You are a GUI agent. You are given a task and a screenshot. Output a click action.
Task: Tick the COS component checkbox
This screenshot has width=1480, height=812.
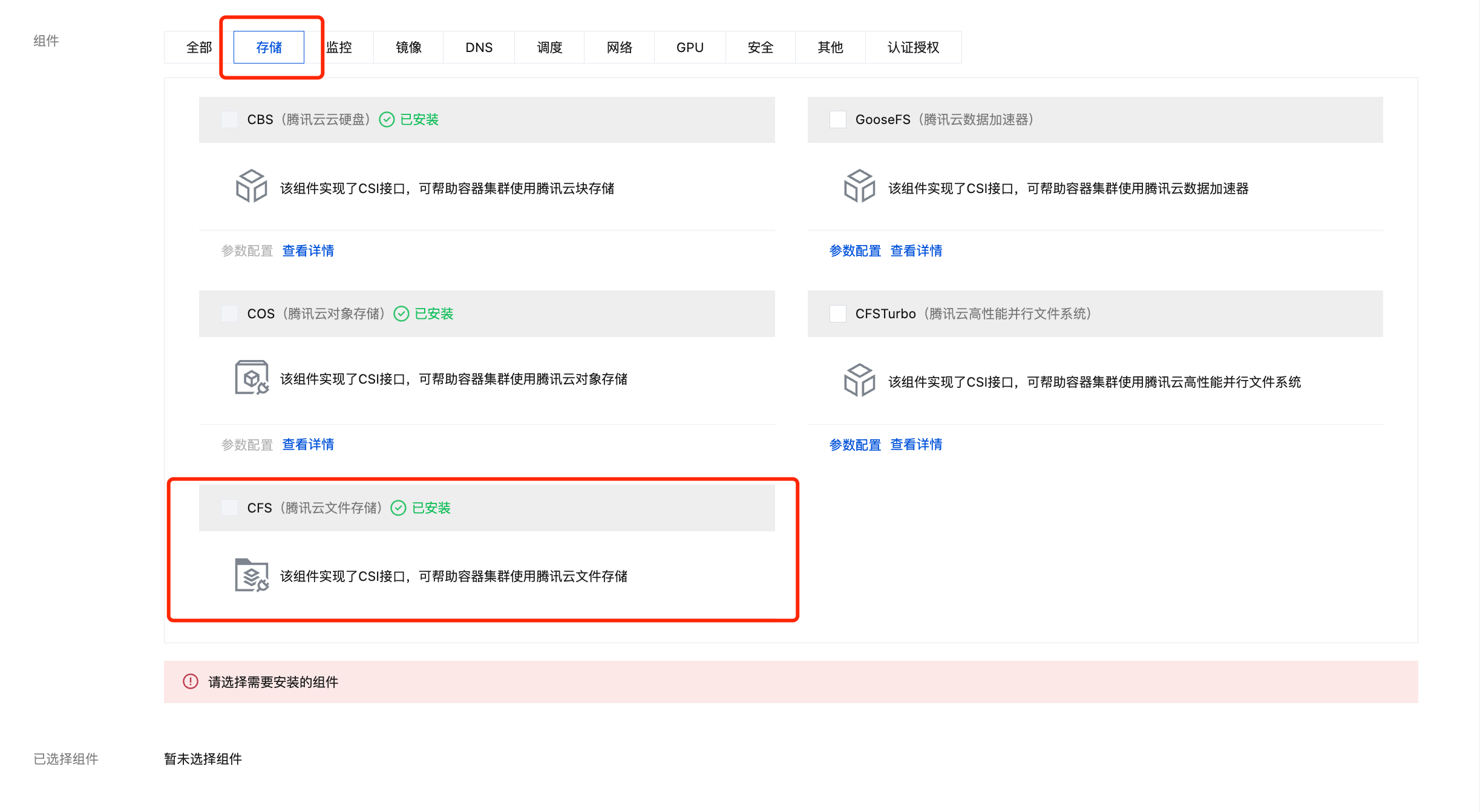tap(229, 313)
